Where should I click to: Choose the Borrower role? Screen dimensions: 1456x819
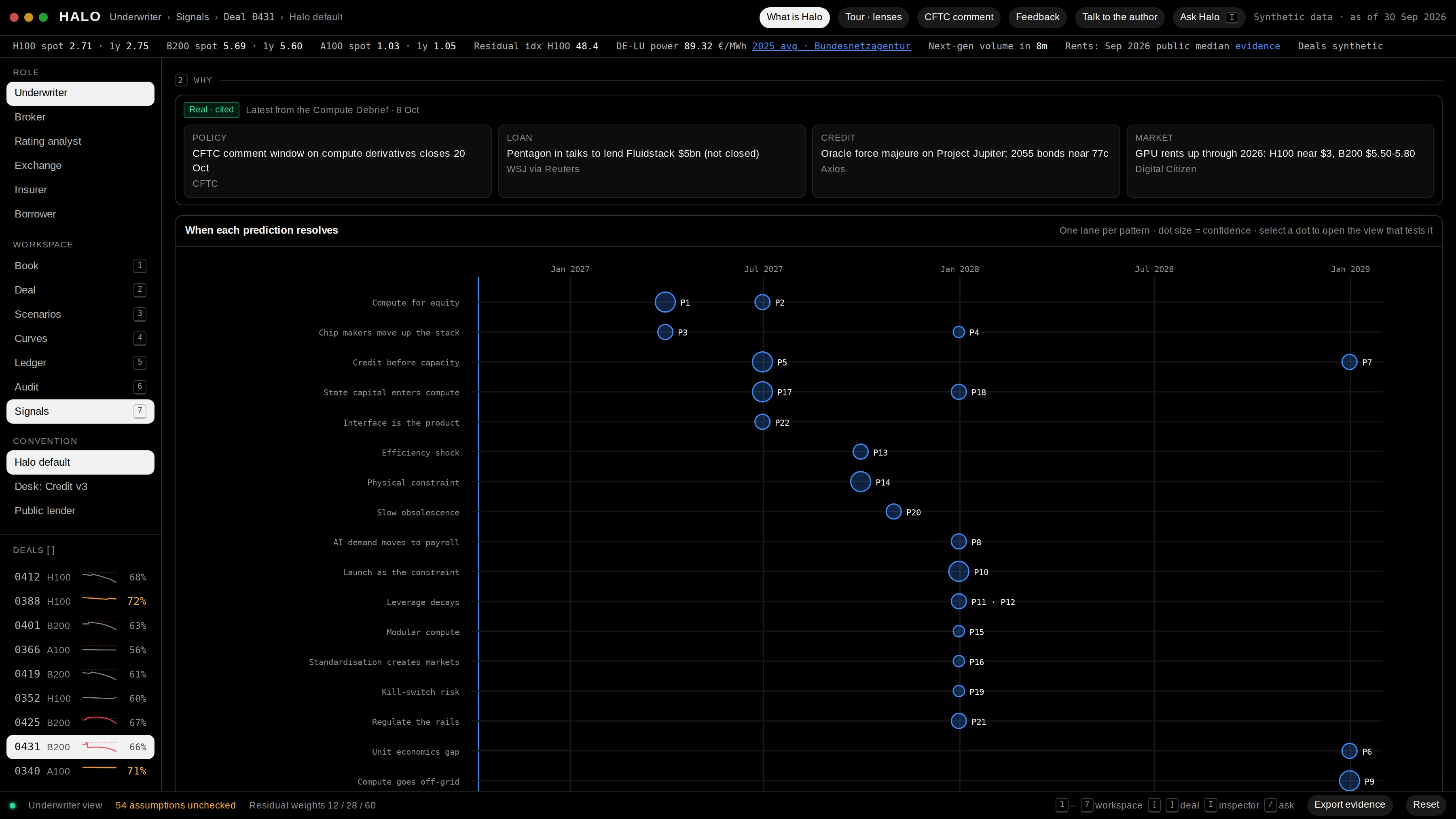(x=80, y=214)
